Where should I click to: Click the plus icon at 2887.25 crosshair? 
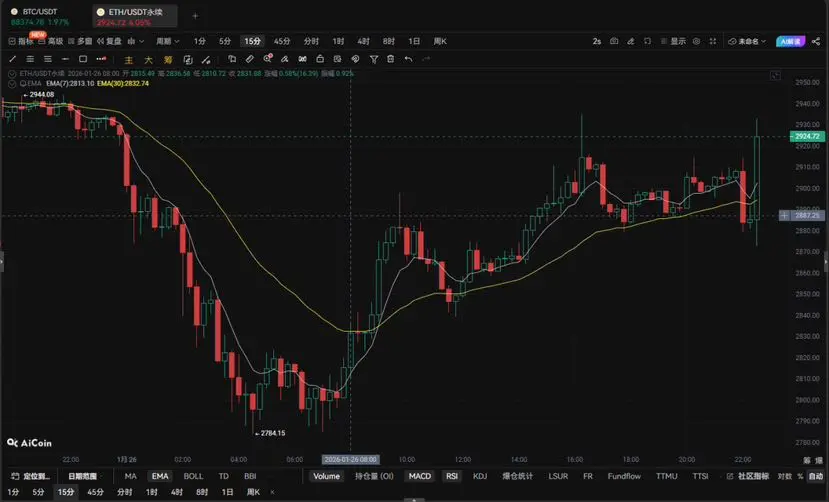[x=784, y=216]
